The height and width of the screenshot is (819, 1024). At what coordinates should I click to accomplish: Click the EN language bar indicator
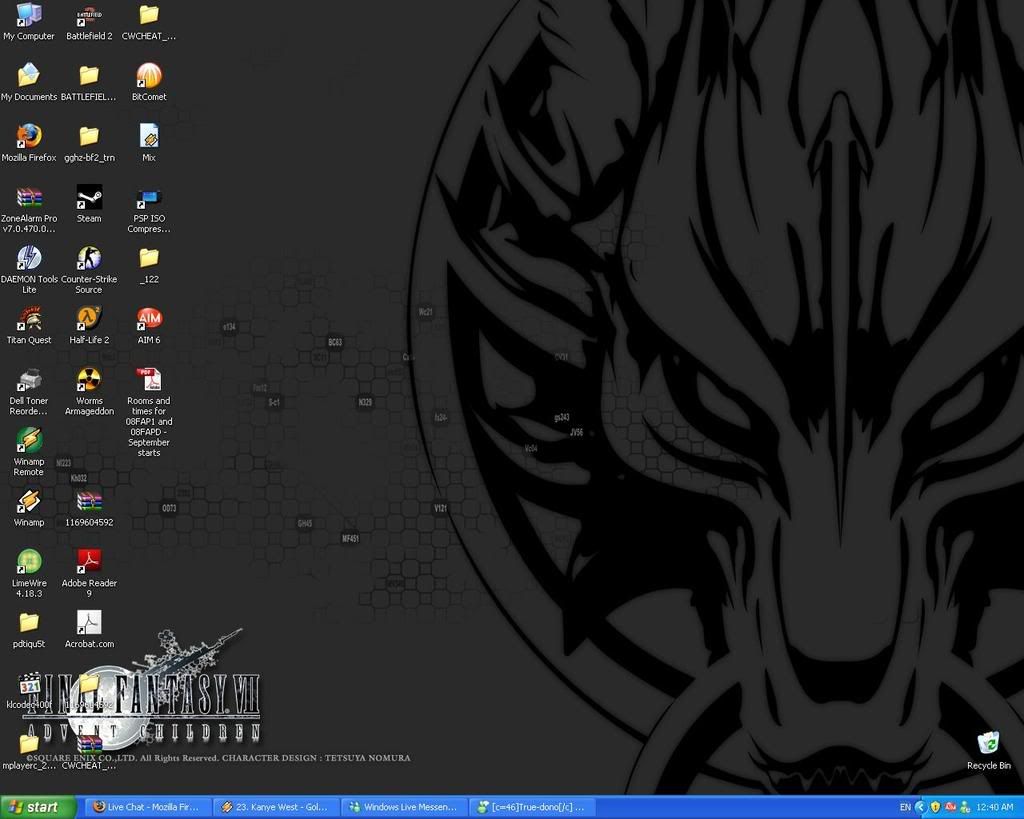(x=904, y=807)
